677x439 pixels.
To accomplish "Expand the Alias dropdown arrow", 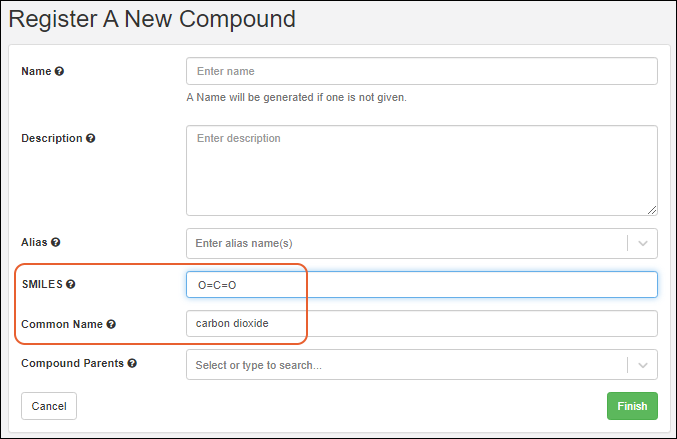I will pyautogui.click(x=642, y=243).
